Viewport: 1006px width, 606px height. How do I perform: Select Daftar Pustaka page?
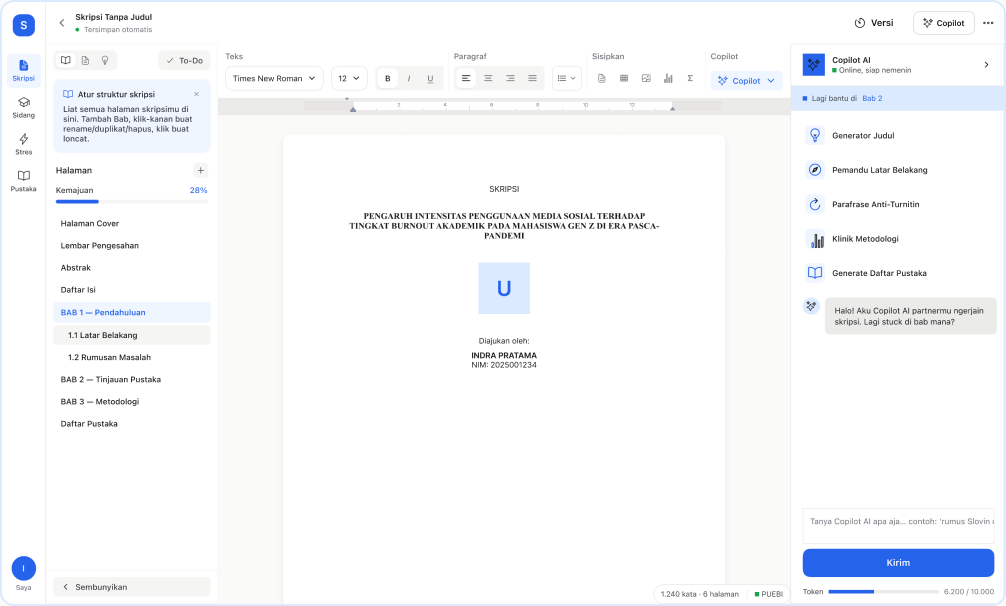pyautogui.click(x=132, y=424)
